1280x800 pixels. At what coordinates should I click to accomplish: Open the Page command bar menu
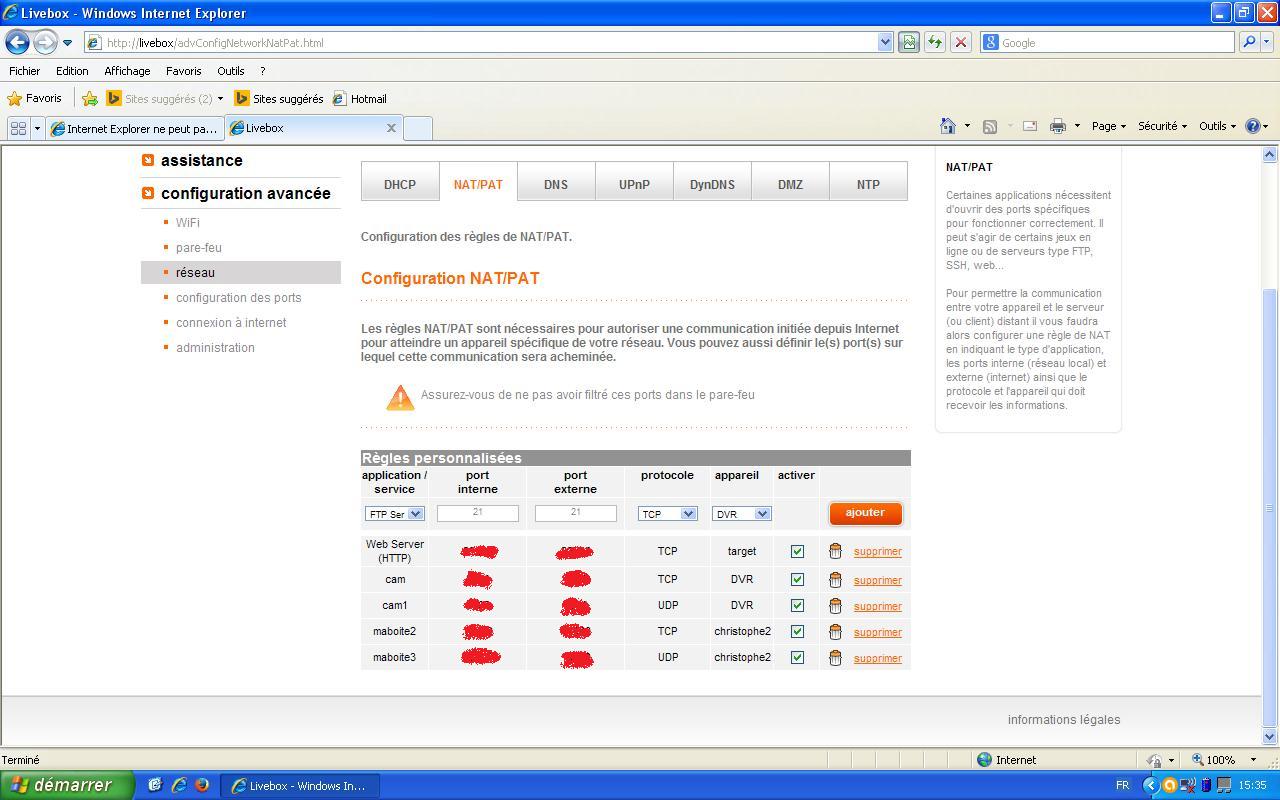1108,126
